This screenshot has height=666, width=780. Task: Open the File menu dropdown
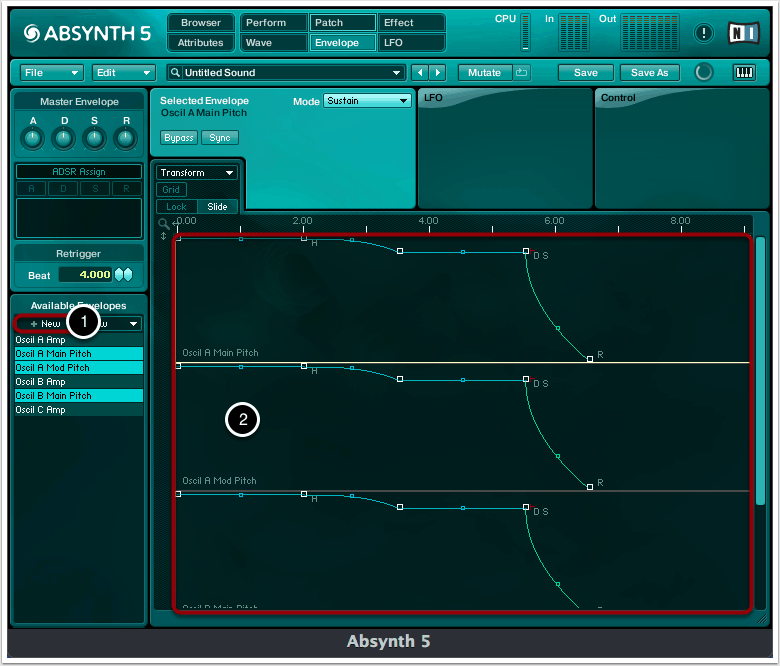tap(52, 73)
